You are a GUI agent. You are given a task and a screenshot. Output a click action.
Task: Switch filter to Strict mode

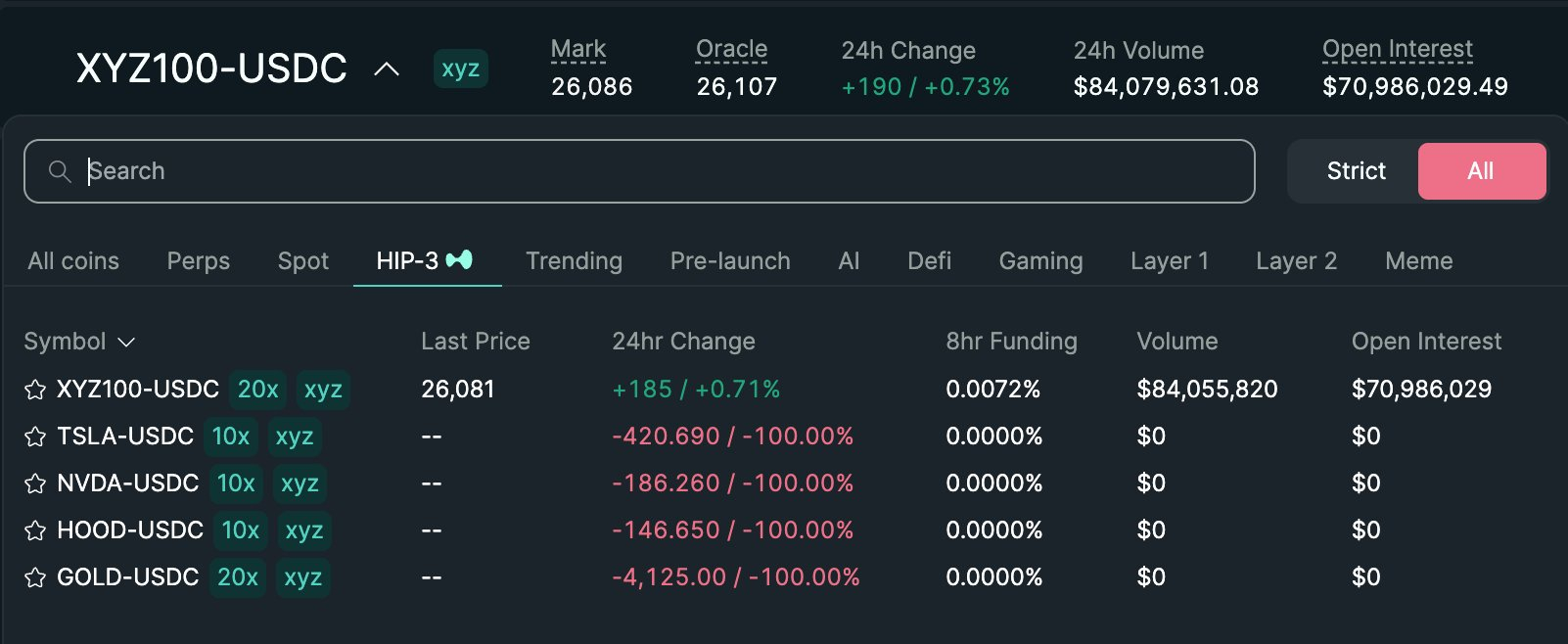[x=1356, y=171]
